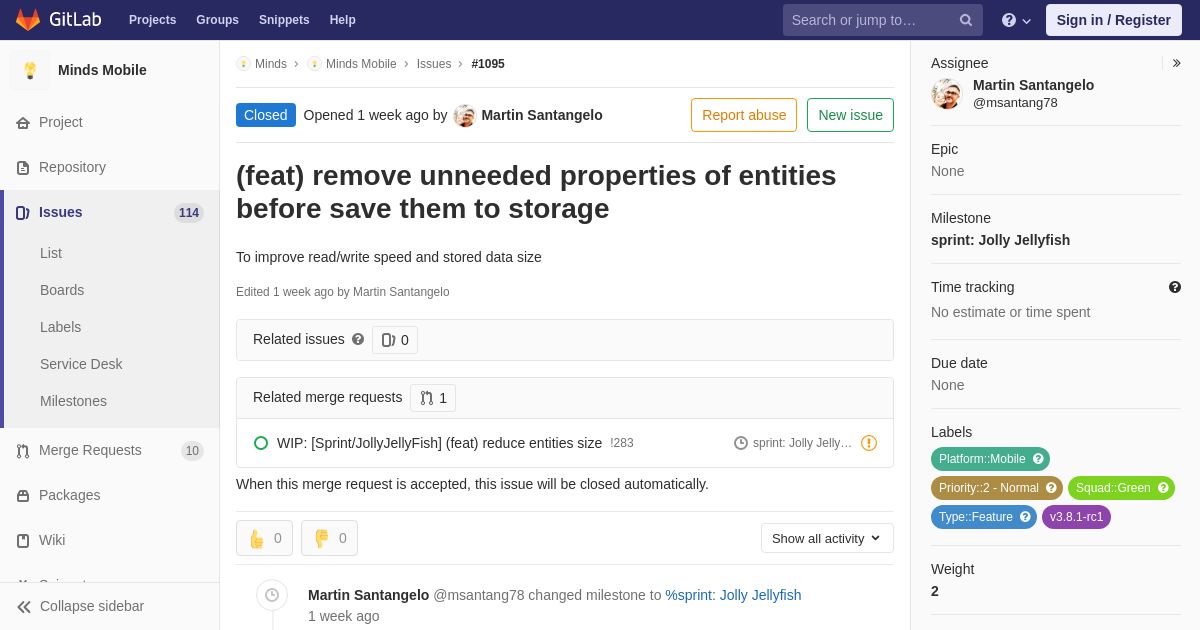Click the search magnifier icon
This screenshot has height=630, width=1200.
(966, 20)
